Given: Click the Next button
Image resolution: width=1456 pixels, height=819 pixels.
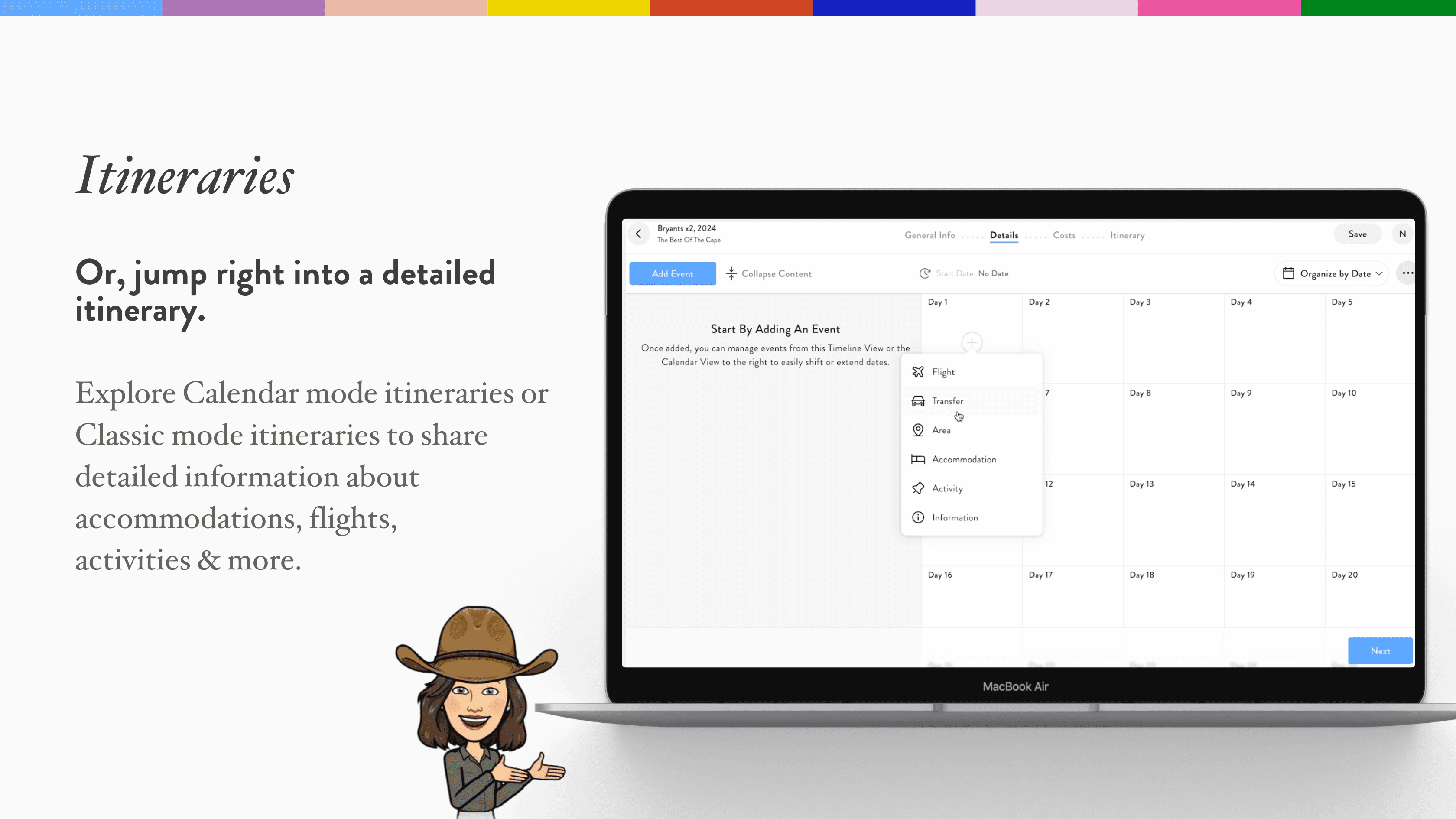Looking at the screenshot, I should point(1380,651).
